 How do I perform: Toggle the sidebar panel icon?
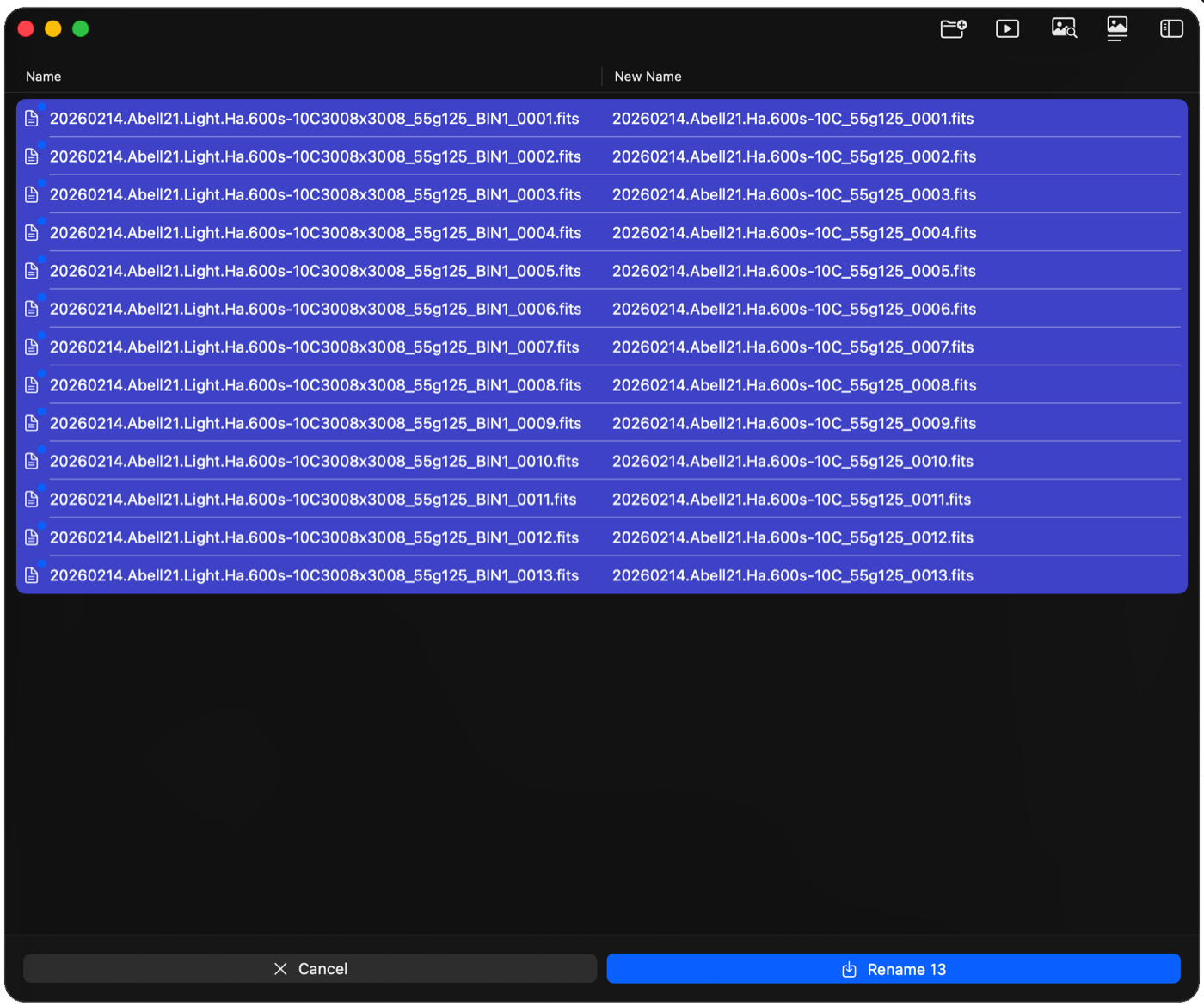pos(1171,29)
